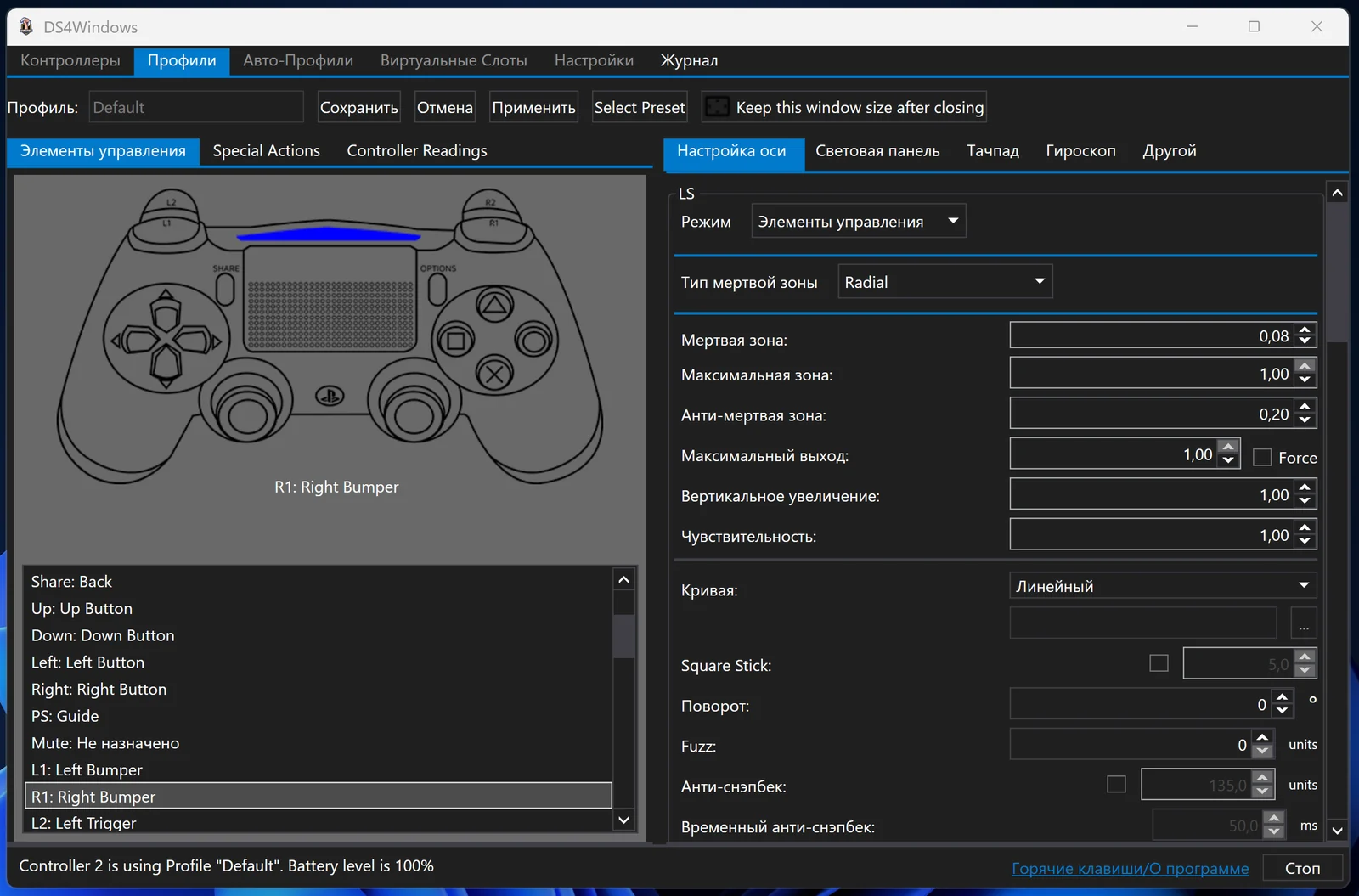The image size is (1359, 896).
Task: Increase Мертвая зона value with up arrow
Action: pos(1305,329)
